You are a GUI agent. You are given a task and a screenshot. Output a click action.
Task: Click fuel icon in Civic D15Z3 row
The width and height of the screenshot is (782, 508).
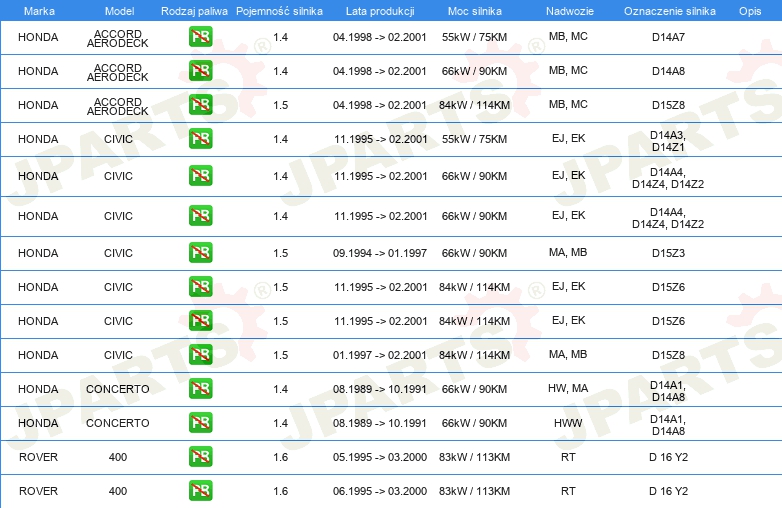point(200,253)
